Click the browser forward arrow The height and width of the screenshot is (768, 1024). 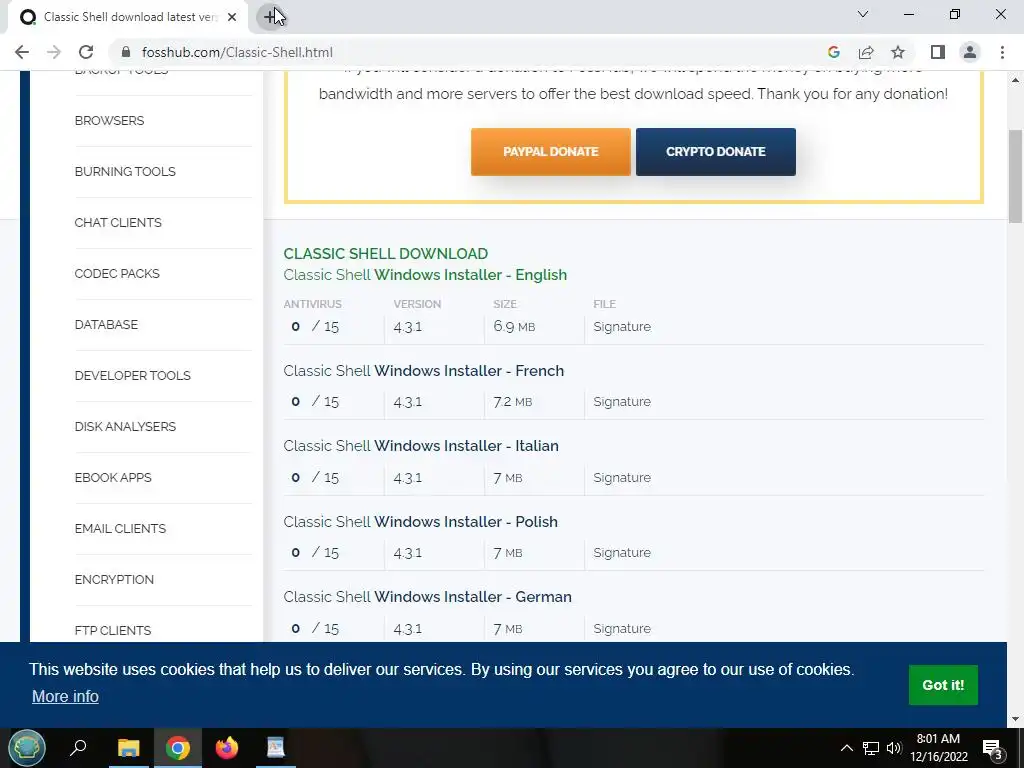pyautogui.click(x=54, y=52)
